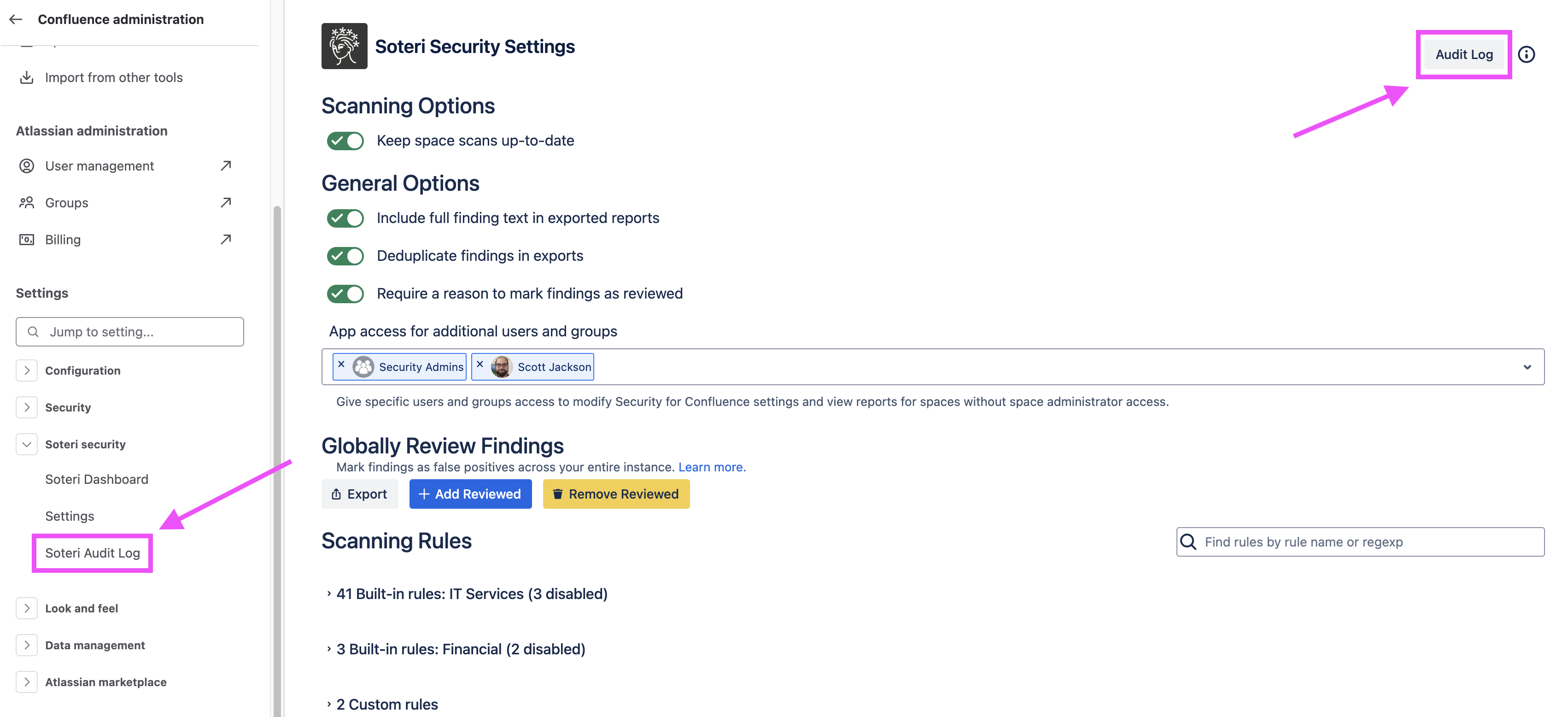Open Soteri Audit Log sidebar item
1568x717 pixels.
[93, 552]
